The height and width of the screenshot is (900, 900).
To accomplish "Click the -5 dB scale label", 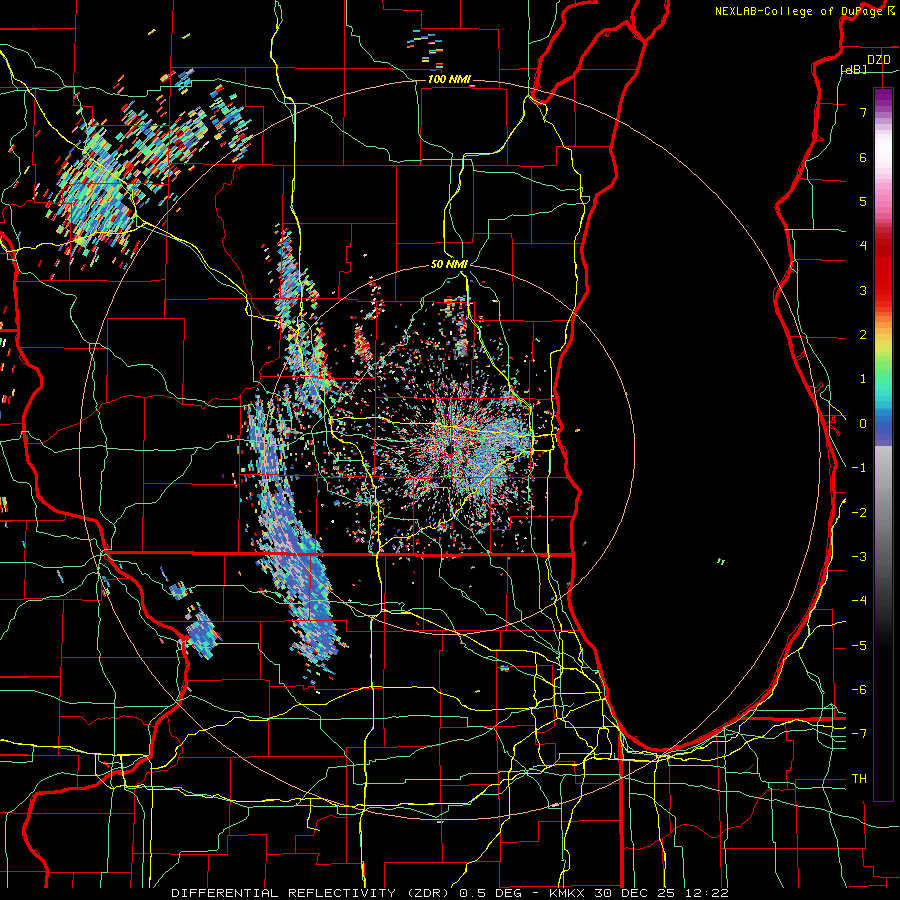I will pos(859,646).
